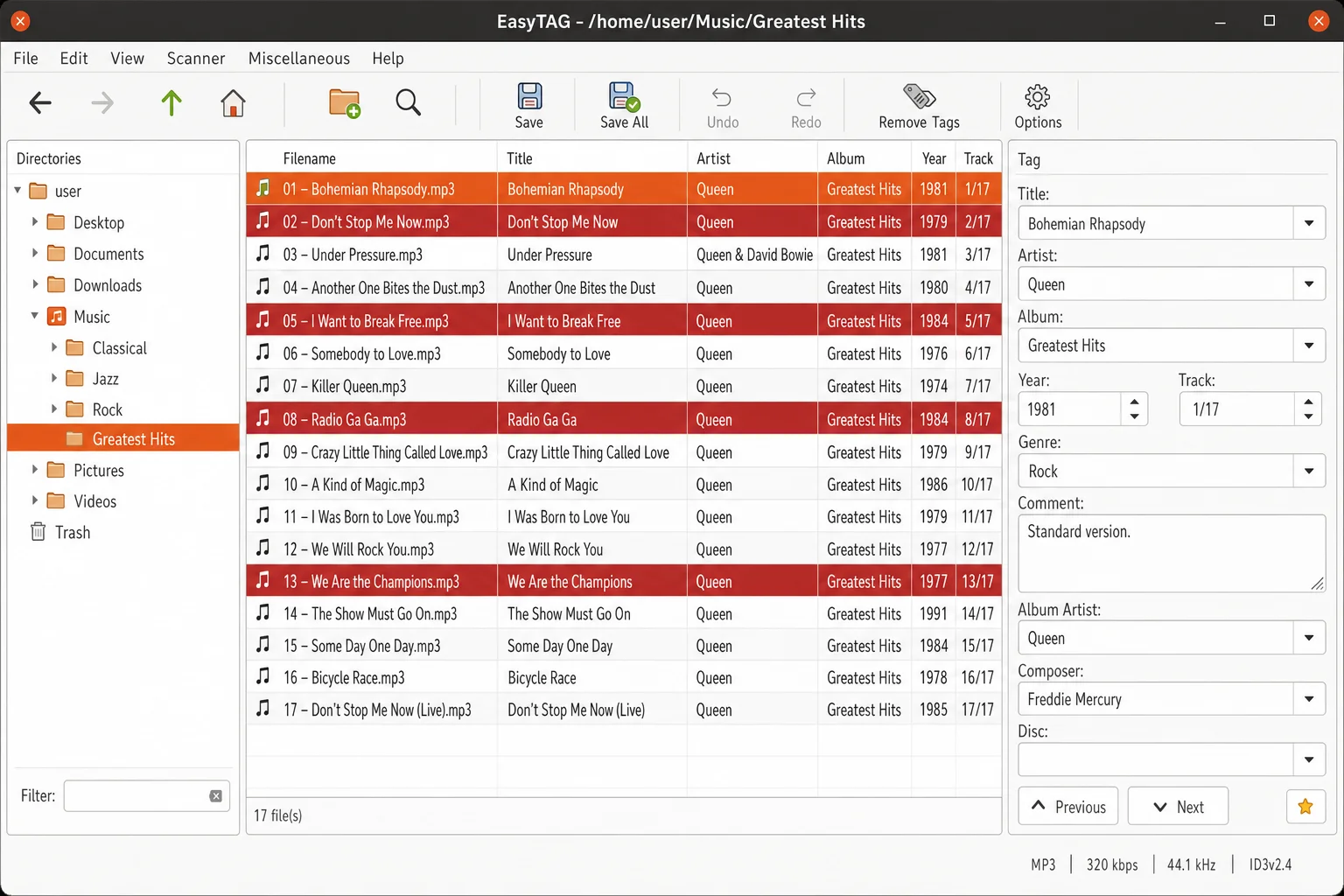Click the Redo toolbar button

(x=806, y=108)
